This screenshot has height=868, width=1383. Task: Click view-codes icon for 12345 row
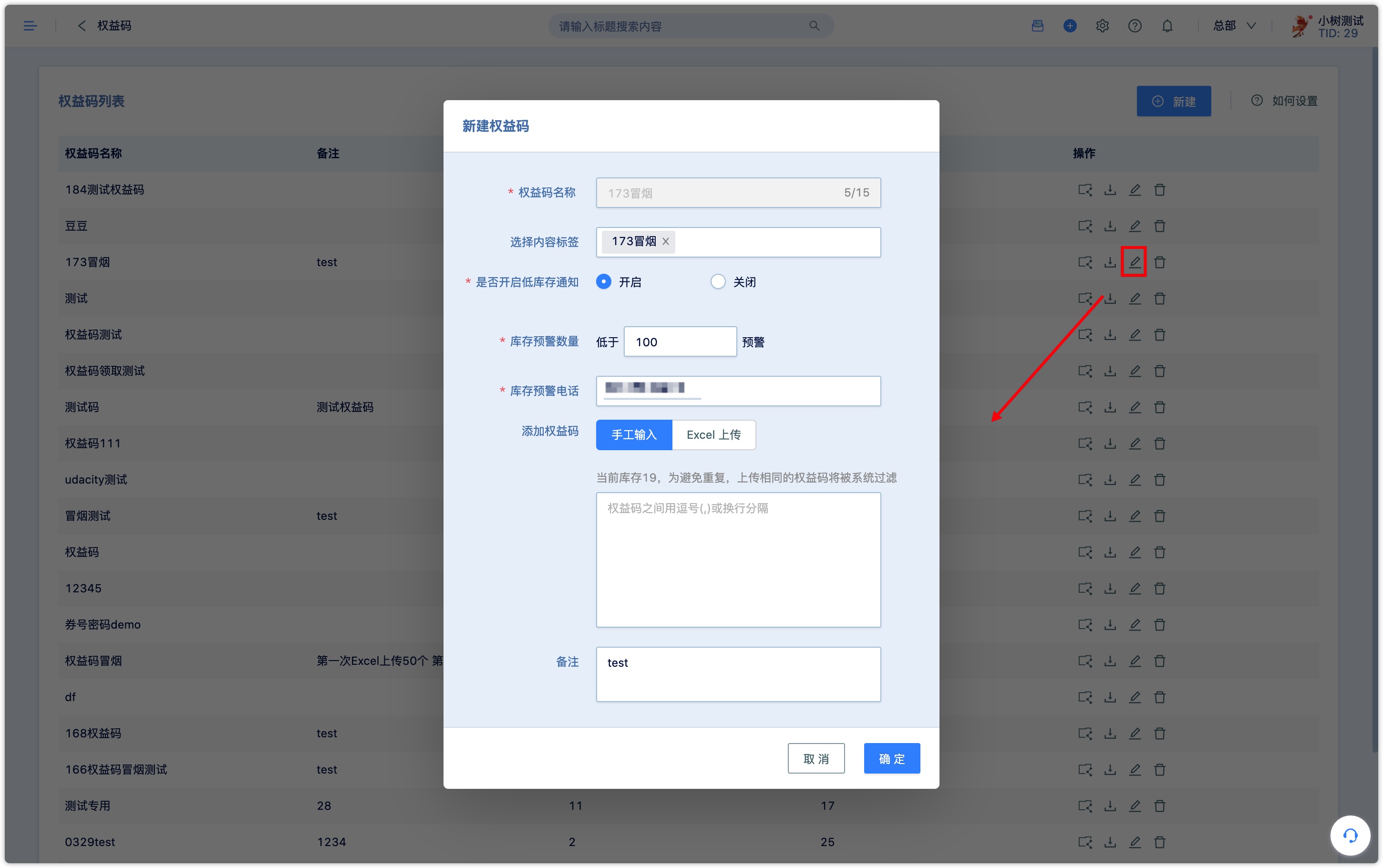[1084, 589]
